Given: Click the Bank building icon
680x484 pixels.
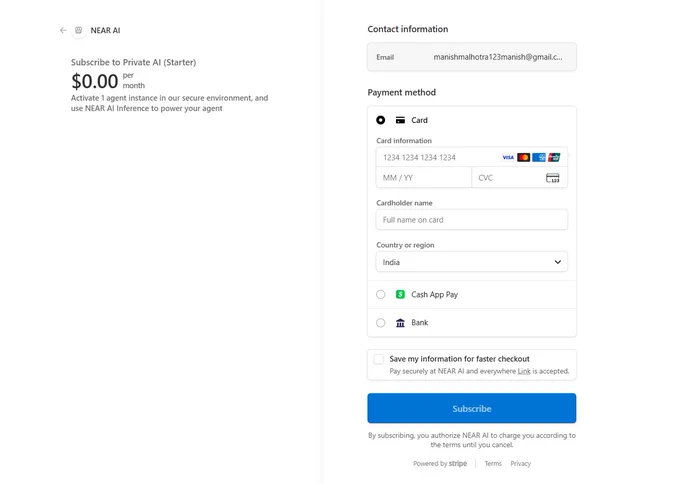Looking at the screenshot, I should point(400,323).
